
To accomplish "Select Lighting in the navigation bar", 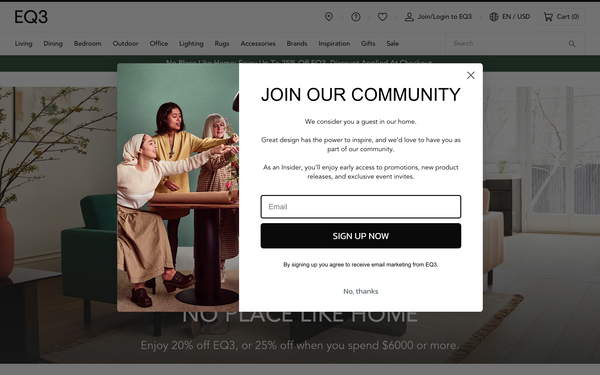I will pos(191,44).
